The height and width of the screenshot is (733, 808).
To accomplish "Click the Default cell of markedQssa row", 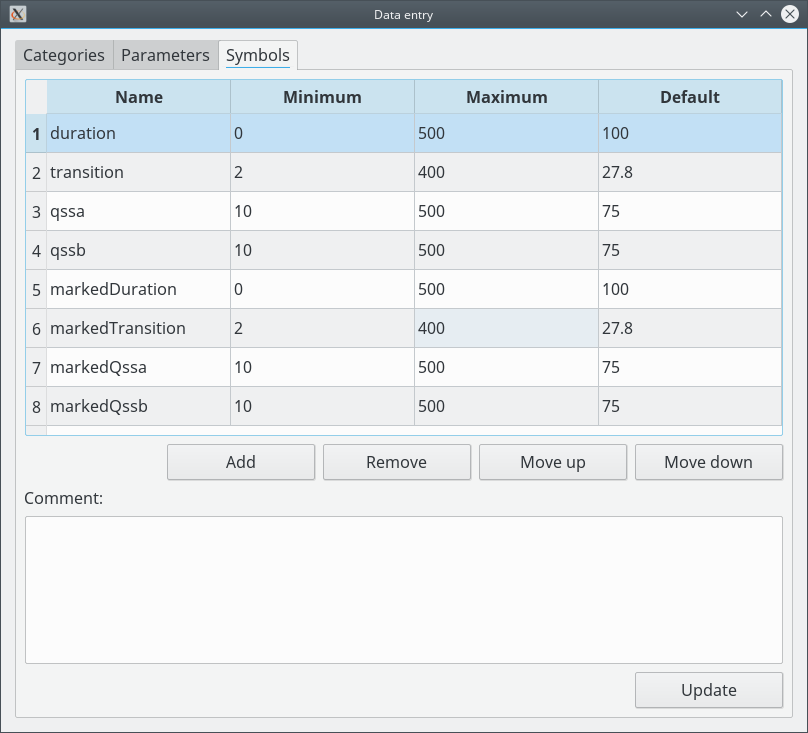I will click(x=690, y=367).
